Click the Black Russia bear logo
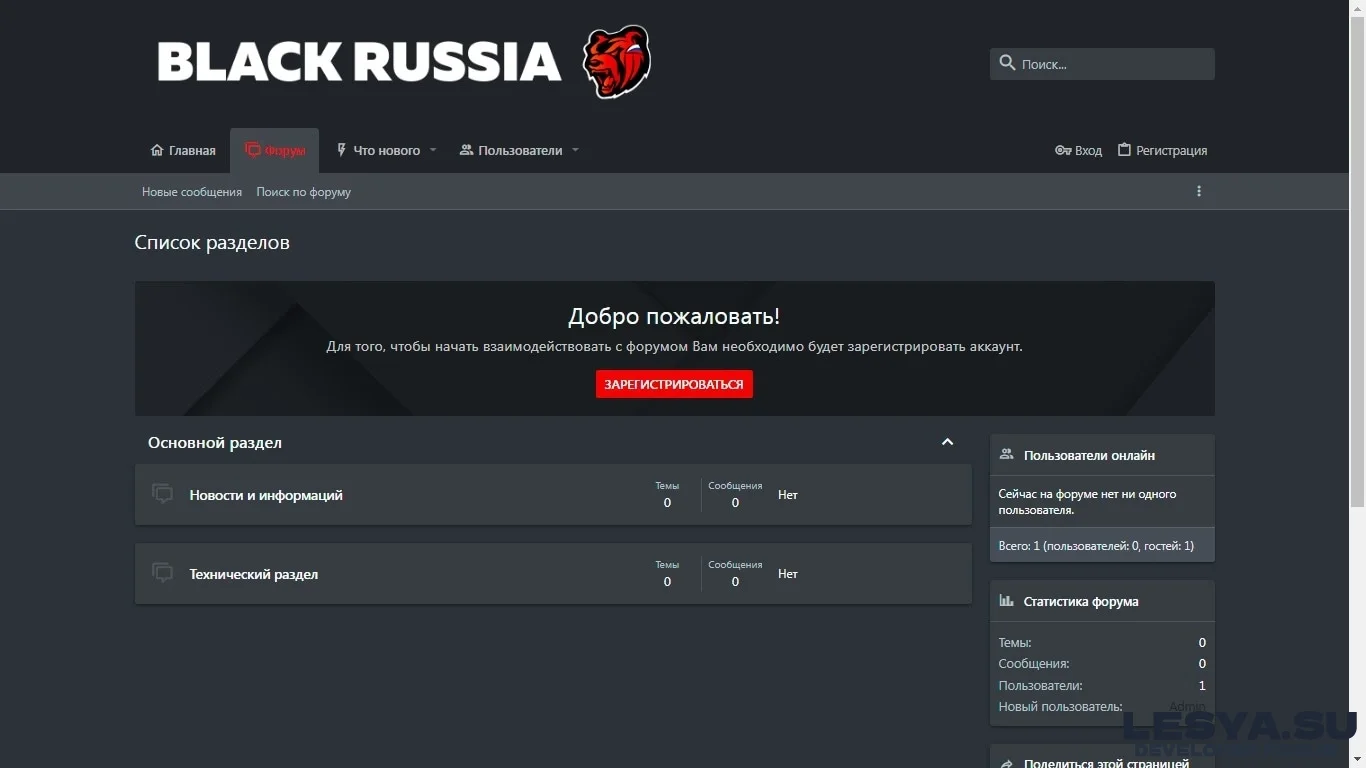1366x768 pixels. click(617, 61)
